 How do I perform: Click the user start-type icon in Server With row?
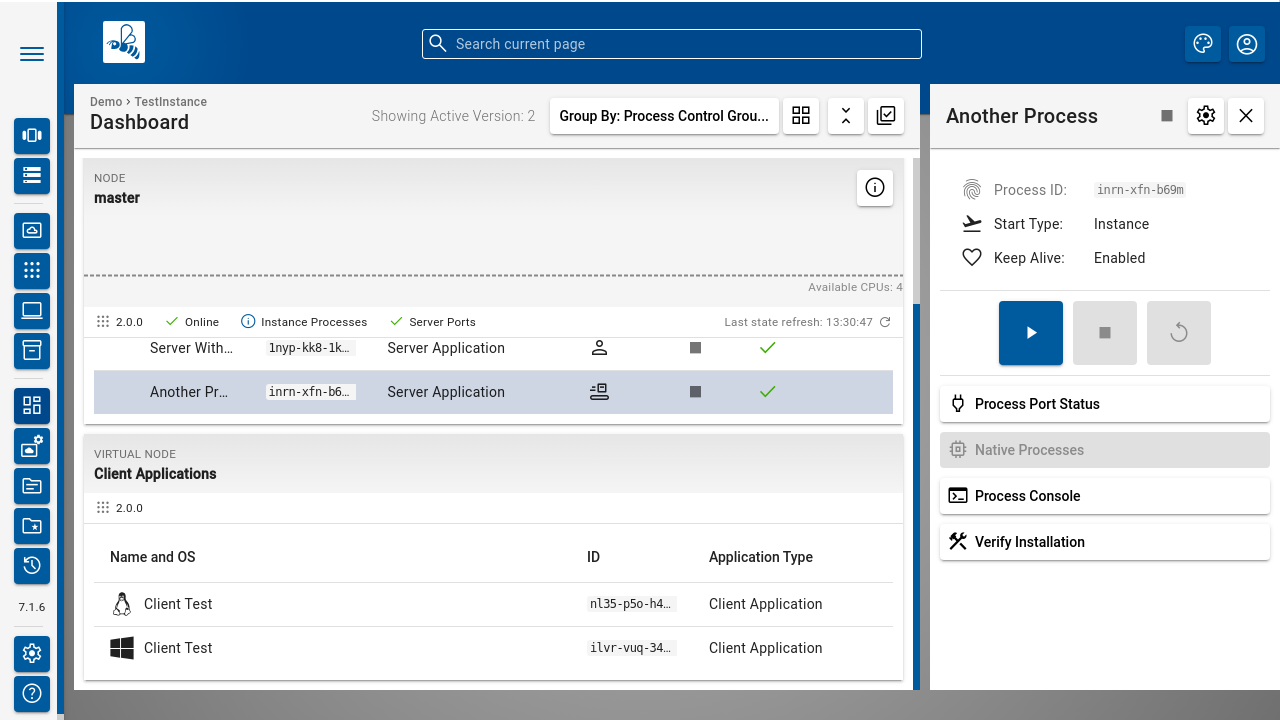(599, 348)
